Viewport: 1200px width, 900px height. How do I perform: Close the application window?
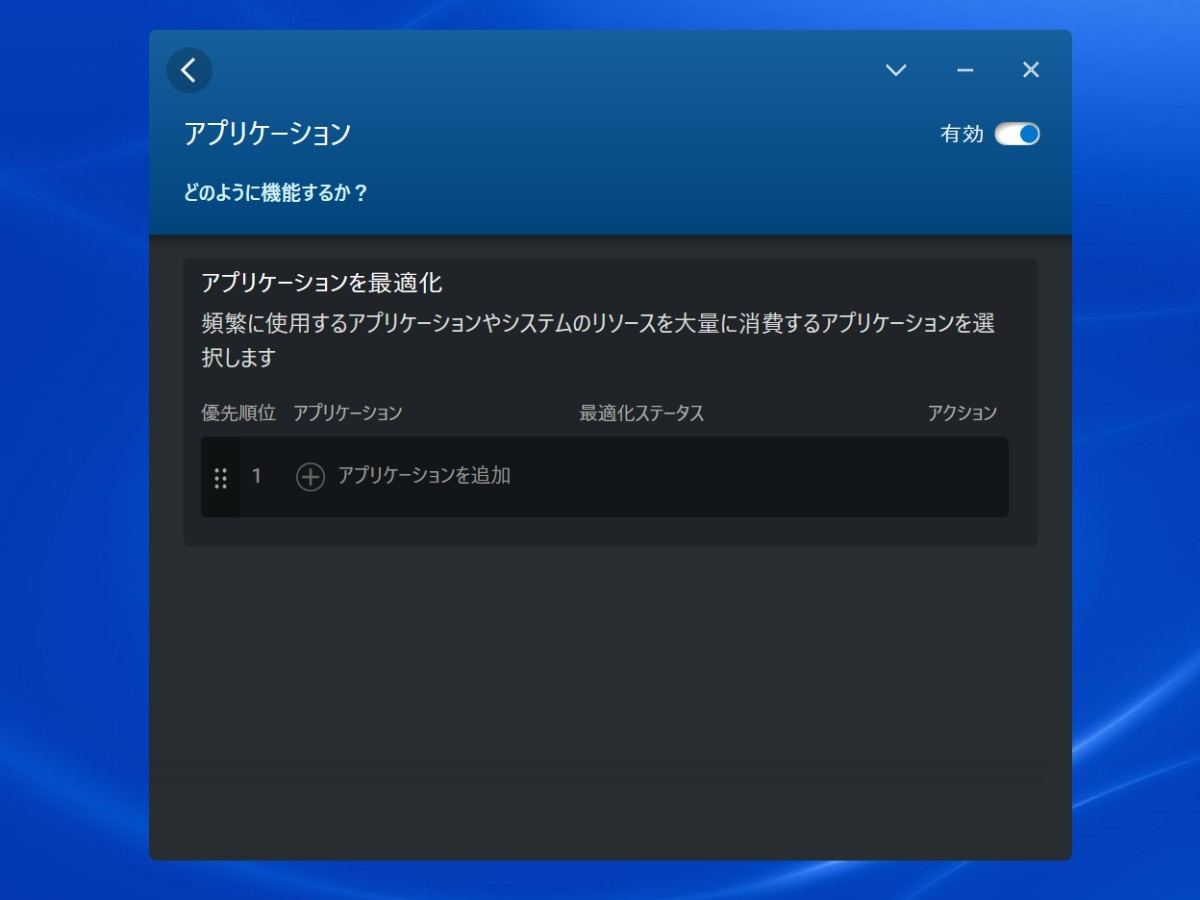tap(1031, 70)
